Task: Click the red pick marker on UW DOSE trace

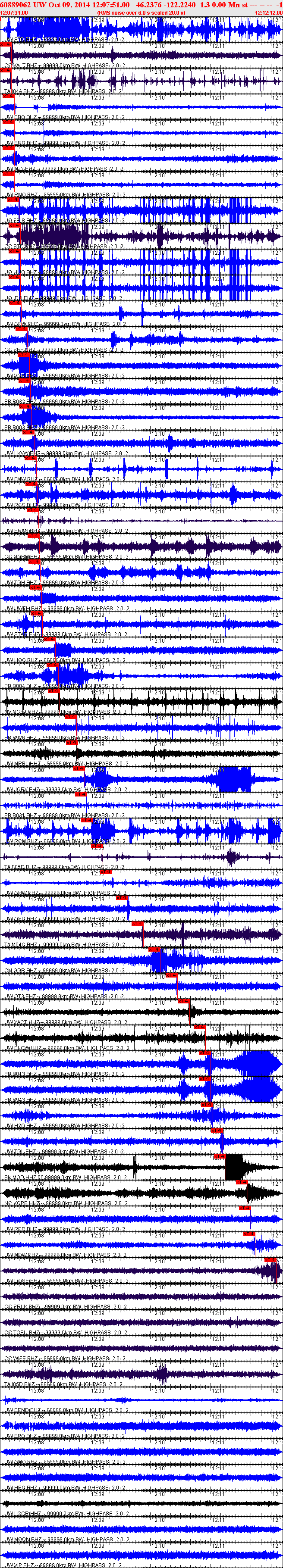Action: (271, 1259)
